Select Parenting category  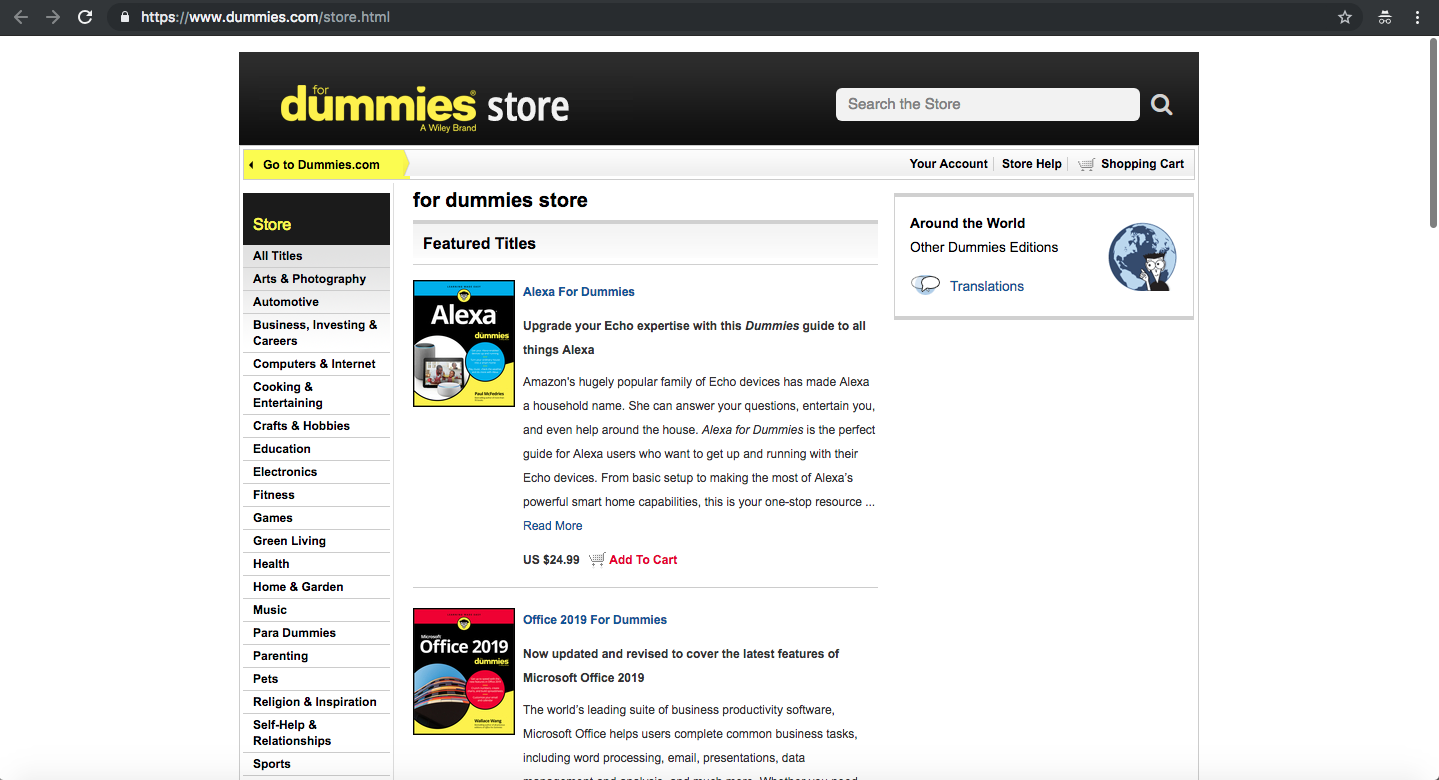(316, 656)
